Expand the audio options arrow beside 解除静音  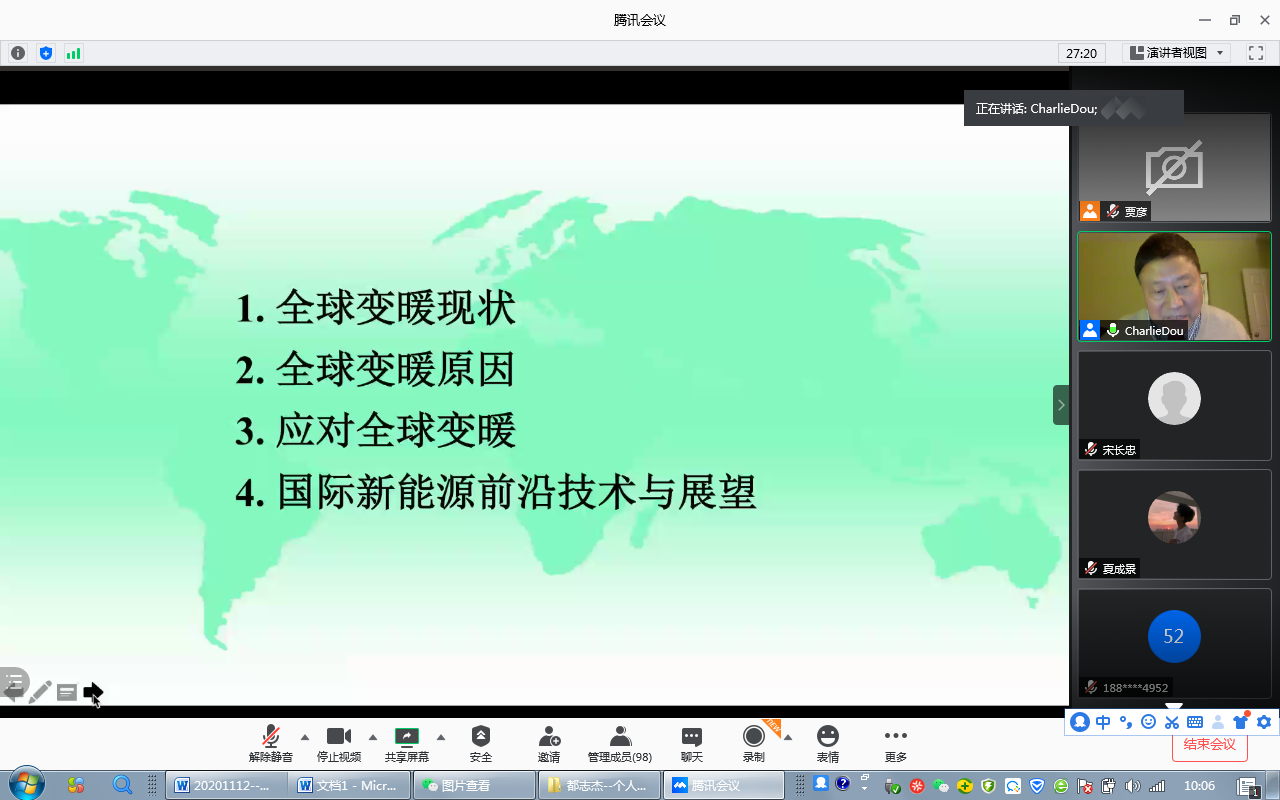click(x=305, y=737)
